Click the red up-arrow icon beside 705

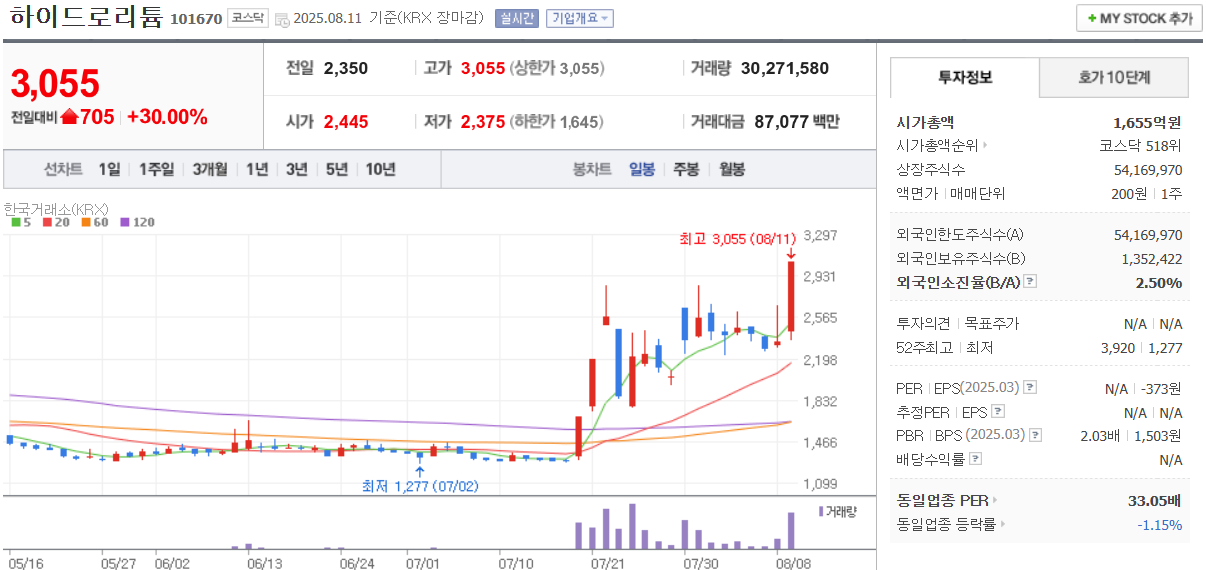[x=70, y=117]
